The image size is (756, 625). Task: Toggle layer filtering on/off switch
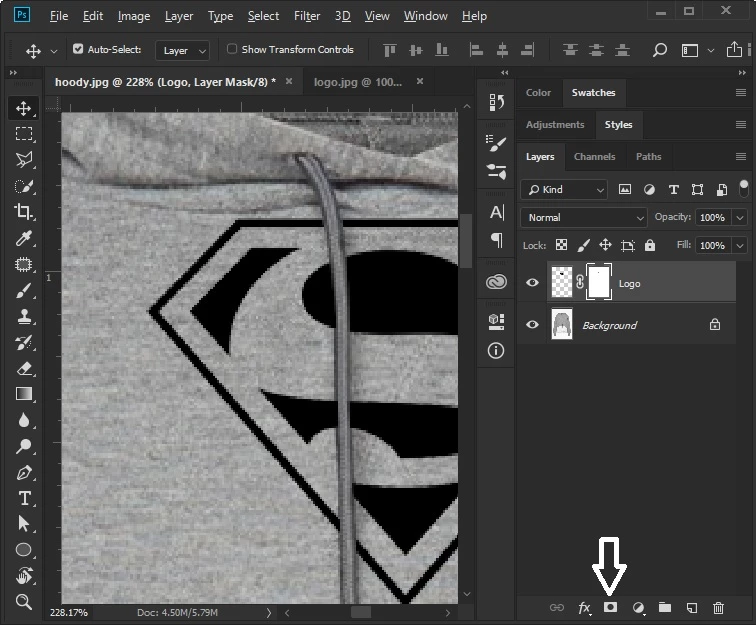tap(743, 189)
